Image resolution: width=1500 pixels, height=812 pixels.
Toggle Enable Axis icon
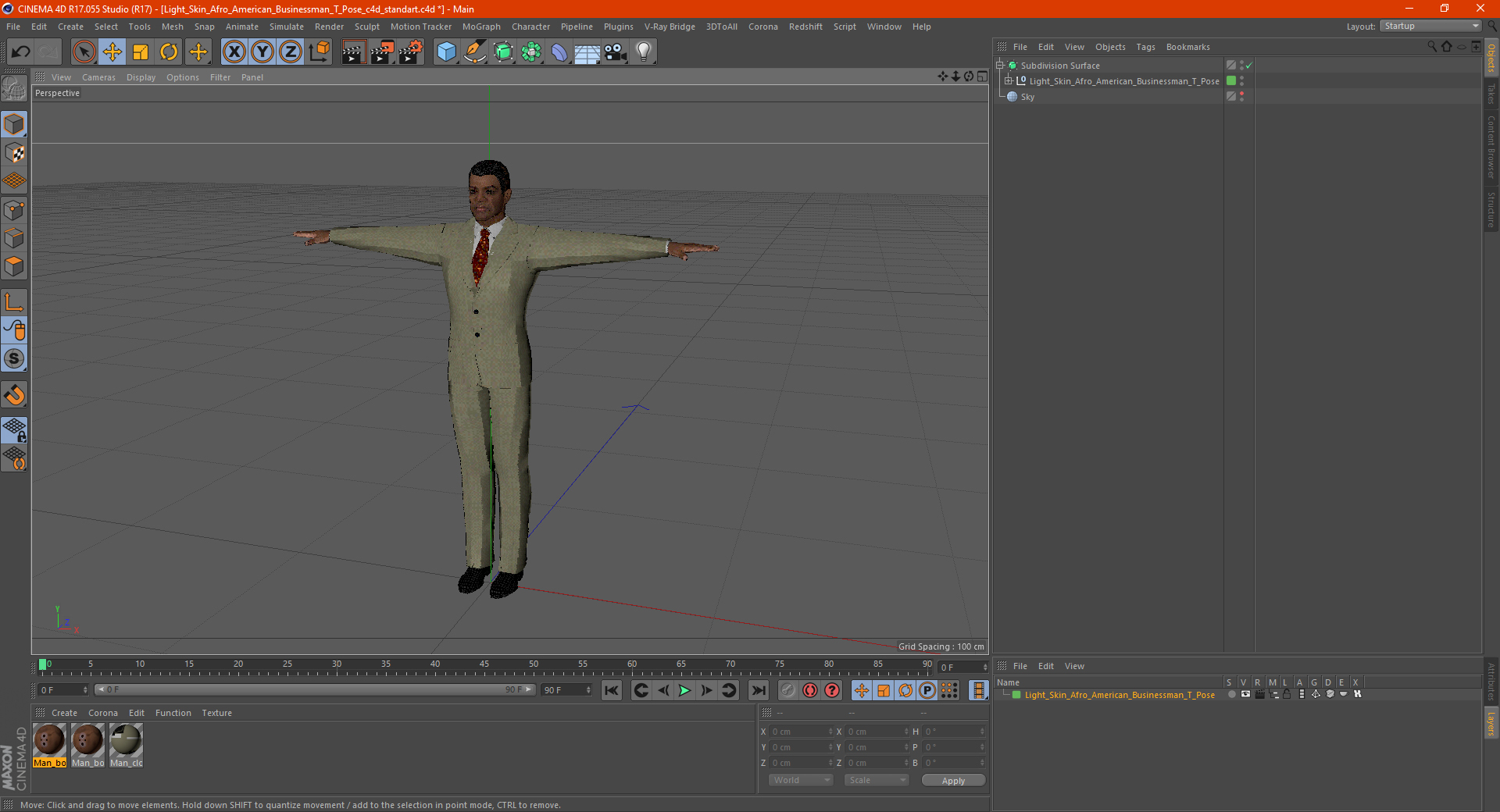pos(14,302)
